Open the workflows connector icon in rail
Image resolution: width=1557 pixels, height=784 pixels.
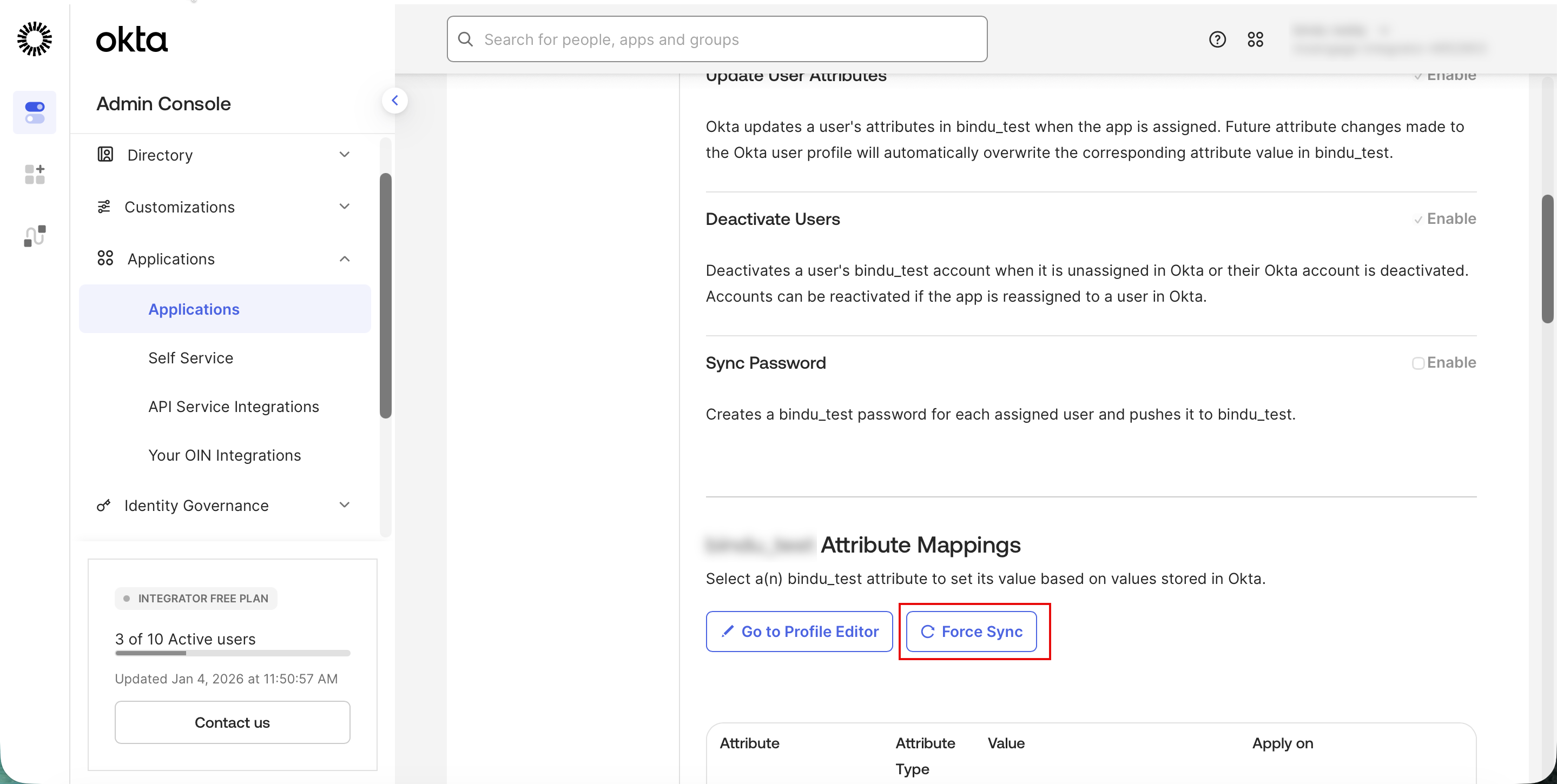[x=35, y=236]
